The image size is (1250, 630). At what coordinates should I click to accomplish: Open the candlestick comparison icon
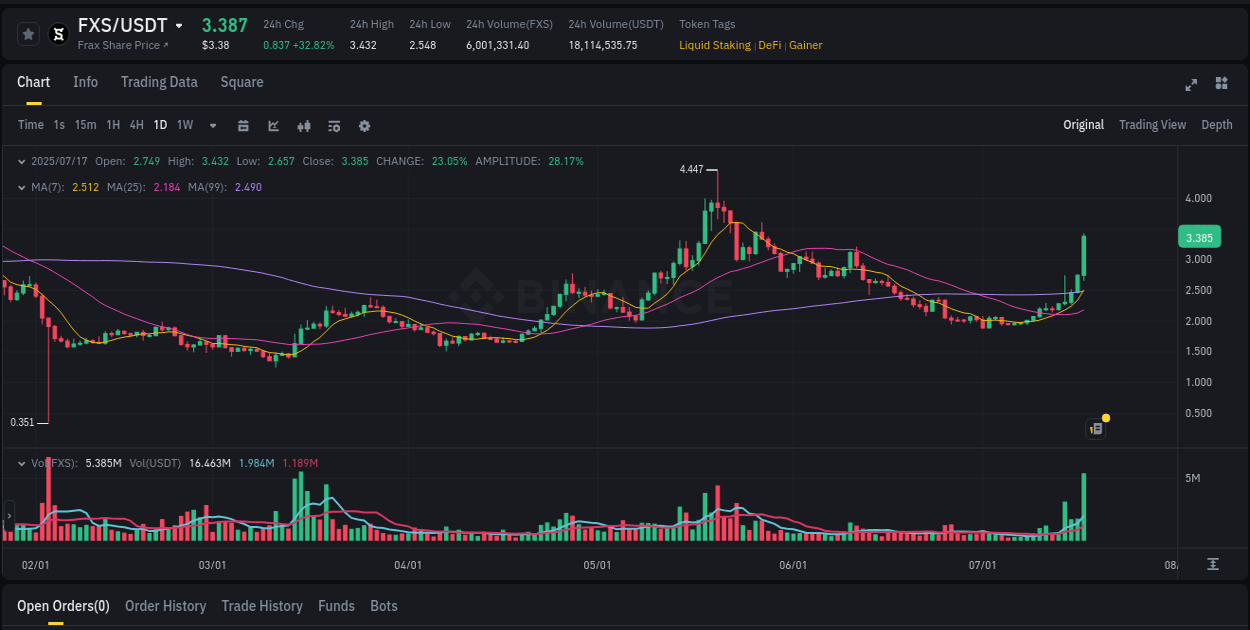point(303,125)
